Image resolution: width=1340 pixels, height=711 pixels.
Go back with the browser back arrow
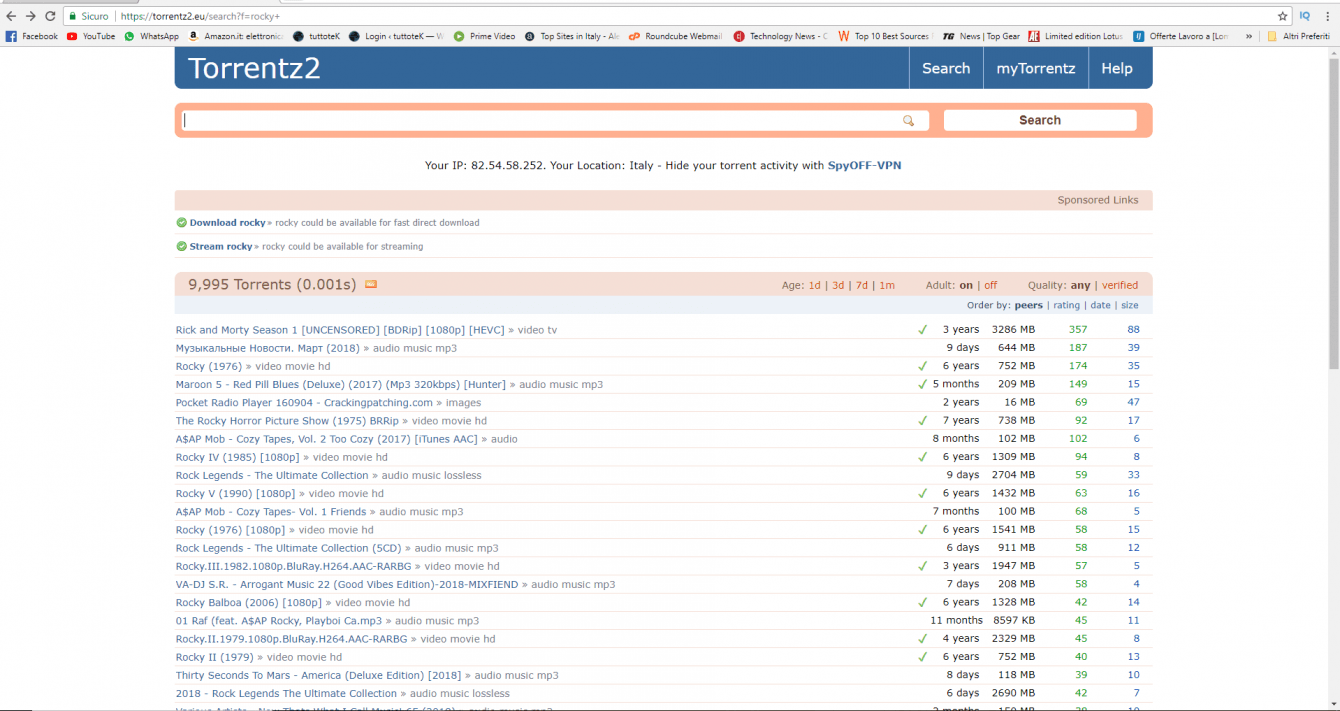pos(11,16)
